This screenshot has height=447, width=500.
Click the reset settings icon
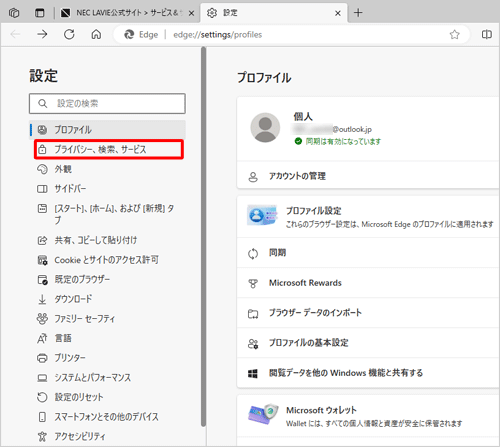tap(42, 397)
